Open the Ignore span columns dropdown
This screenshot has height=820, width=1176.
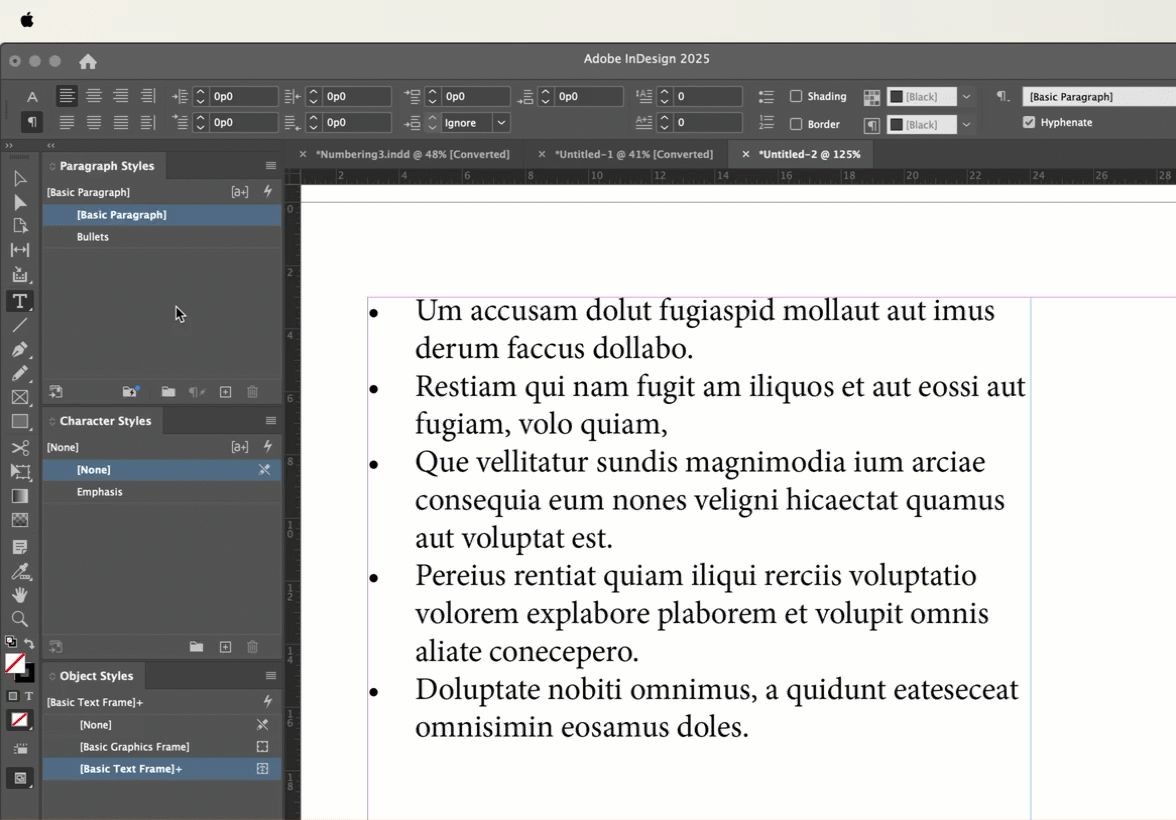tap(502, 122)
